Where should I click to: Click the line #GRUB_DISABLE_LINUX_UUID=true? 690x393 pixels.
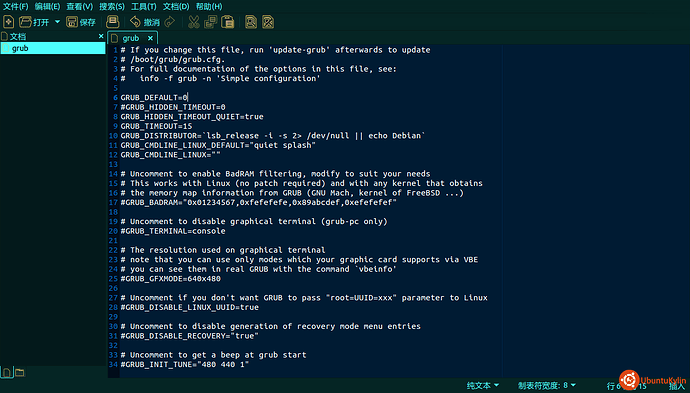coord(190,307)
